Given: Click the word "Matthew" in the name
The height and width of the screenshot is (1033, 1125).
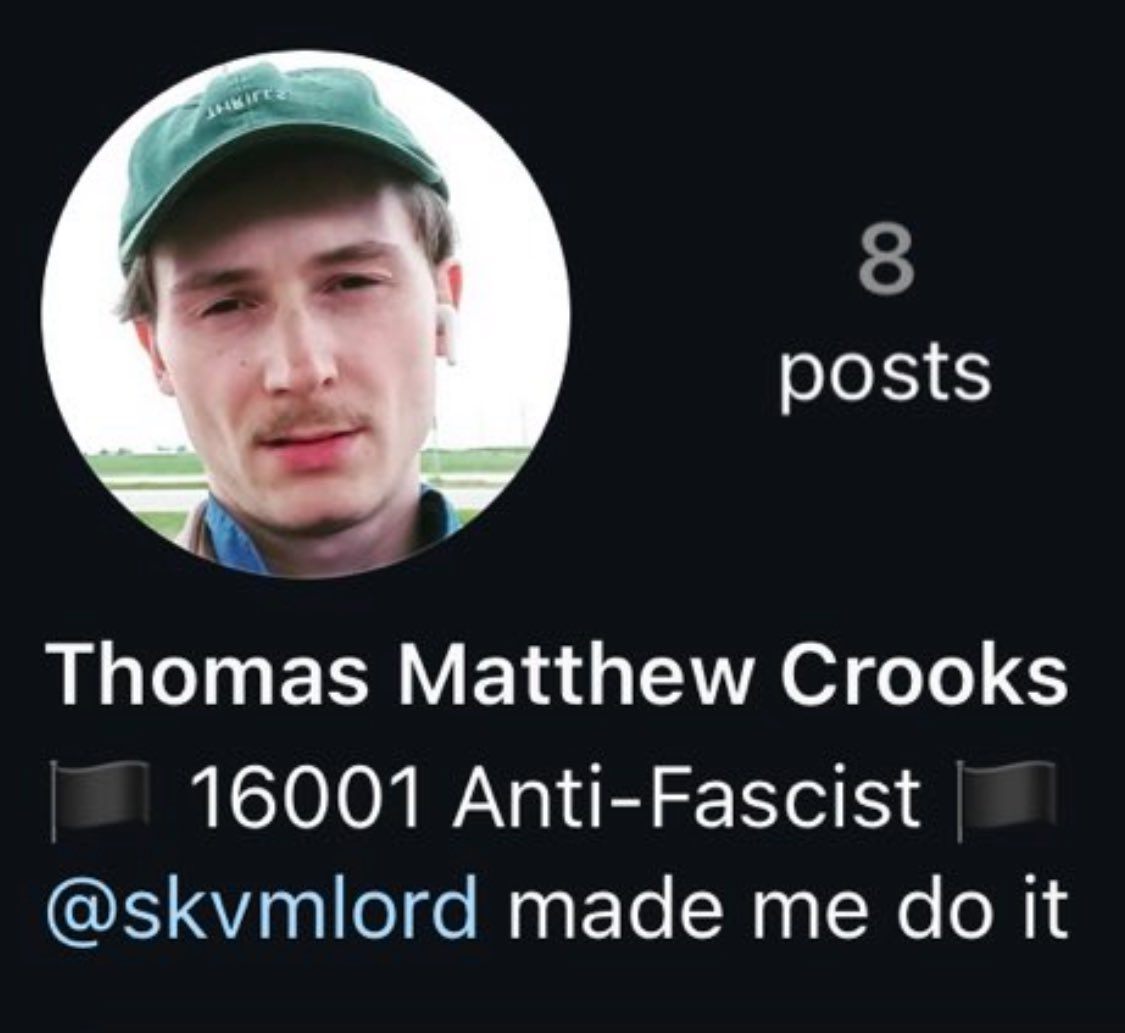Looking at the screenshot, I should (573, 676).
